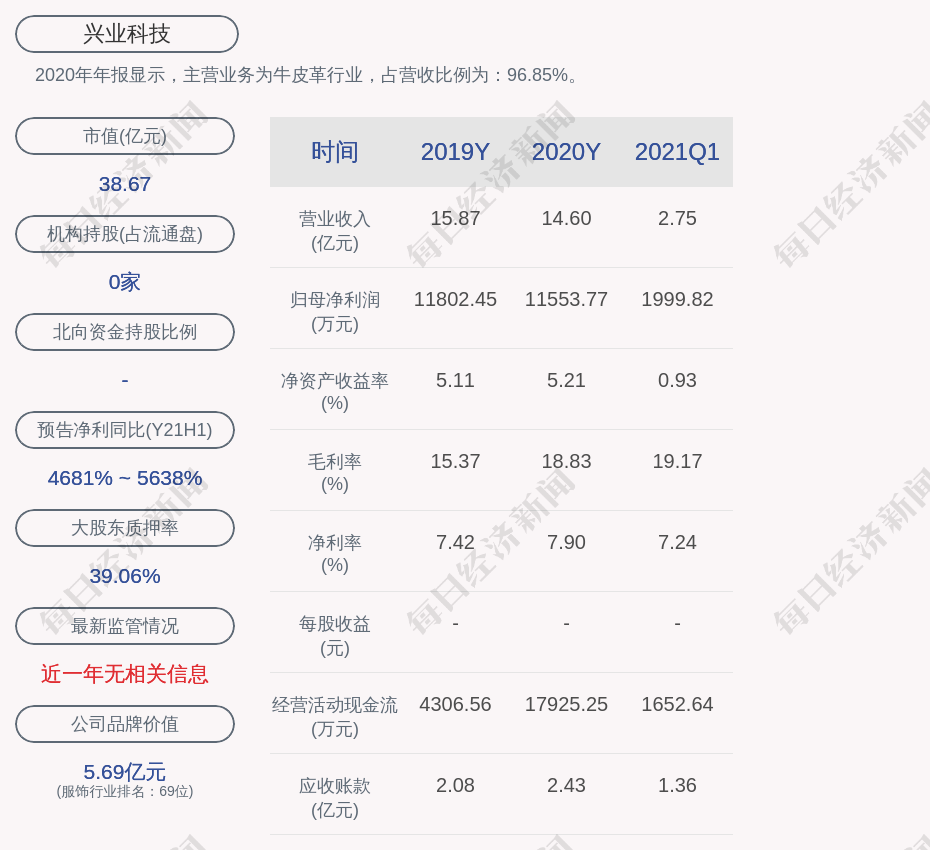Image resolution: width=930 pixels, height=850 pixels.
Task: Click the 营业收入 (亿元) row label
Action: tap(335, 230)
